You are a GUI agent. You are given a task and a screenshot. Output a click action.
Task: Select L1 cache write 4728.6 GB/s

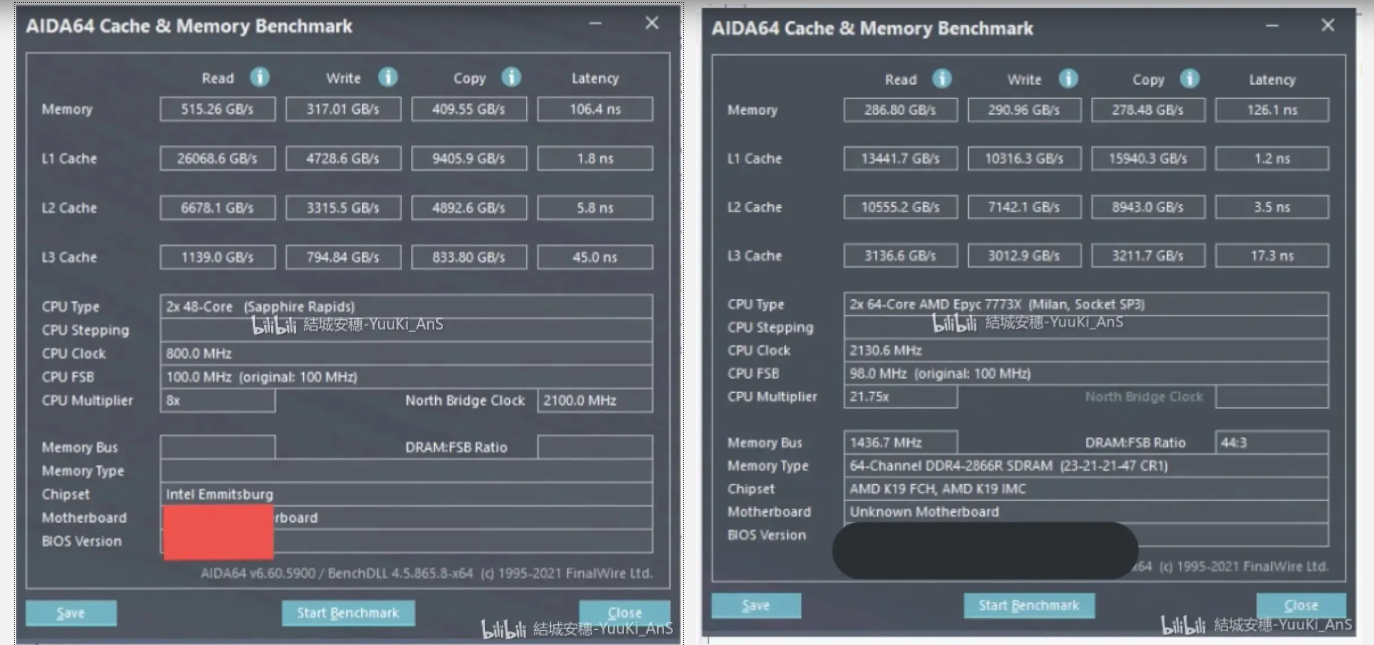[x=343, y=158]
